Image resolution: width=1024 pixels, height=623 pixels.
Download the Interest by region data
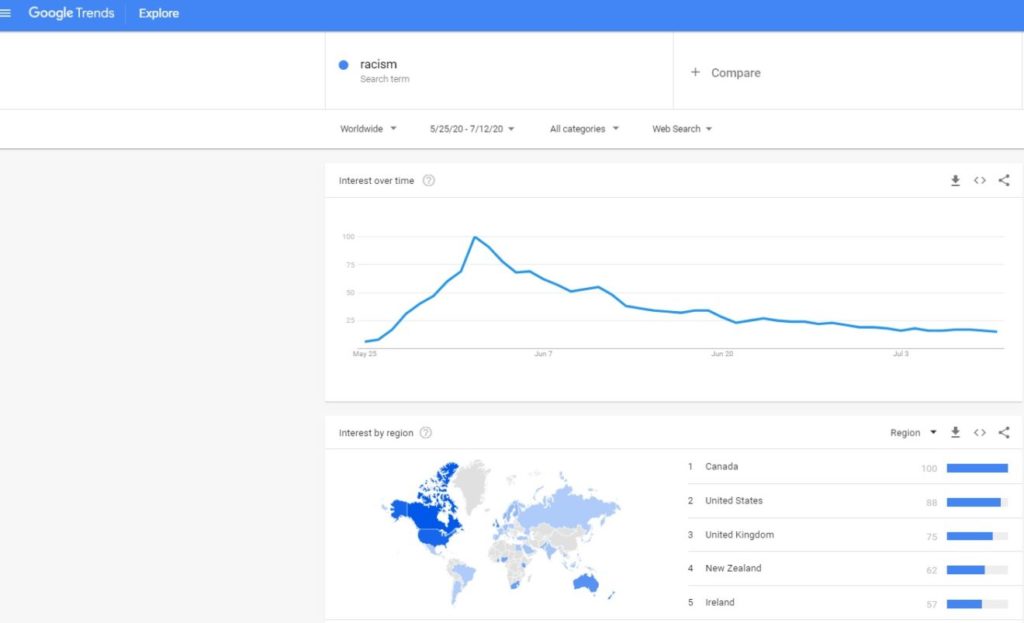click(955, 433)
